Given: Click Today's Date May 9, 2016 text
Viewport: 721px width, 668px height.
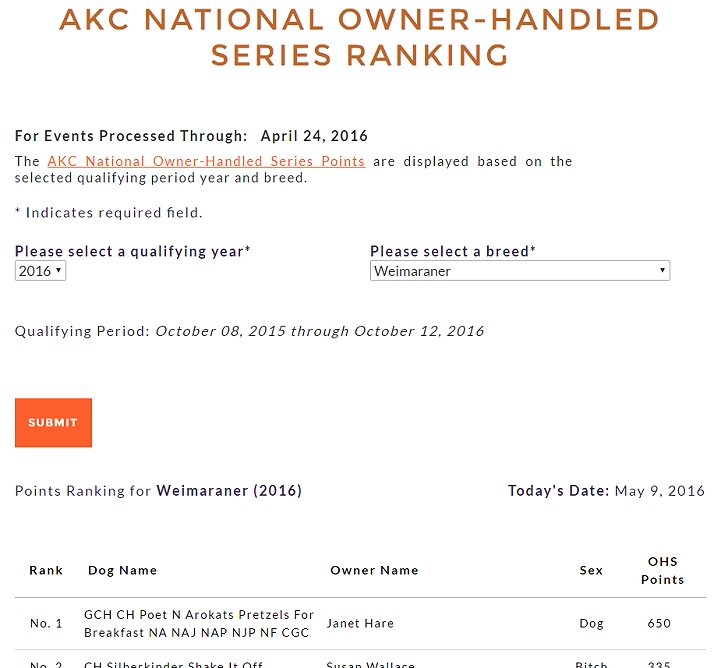Looking at the screenshot, I should coord(607,491).
